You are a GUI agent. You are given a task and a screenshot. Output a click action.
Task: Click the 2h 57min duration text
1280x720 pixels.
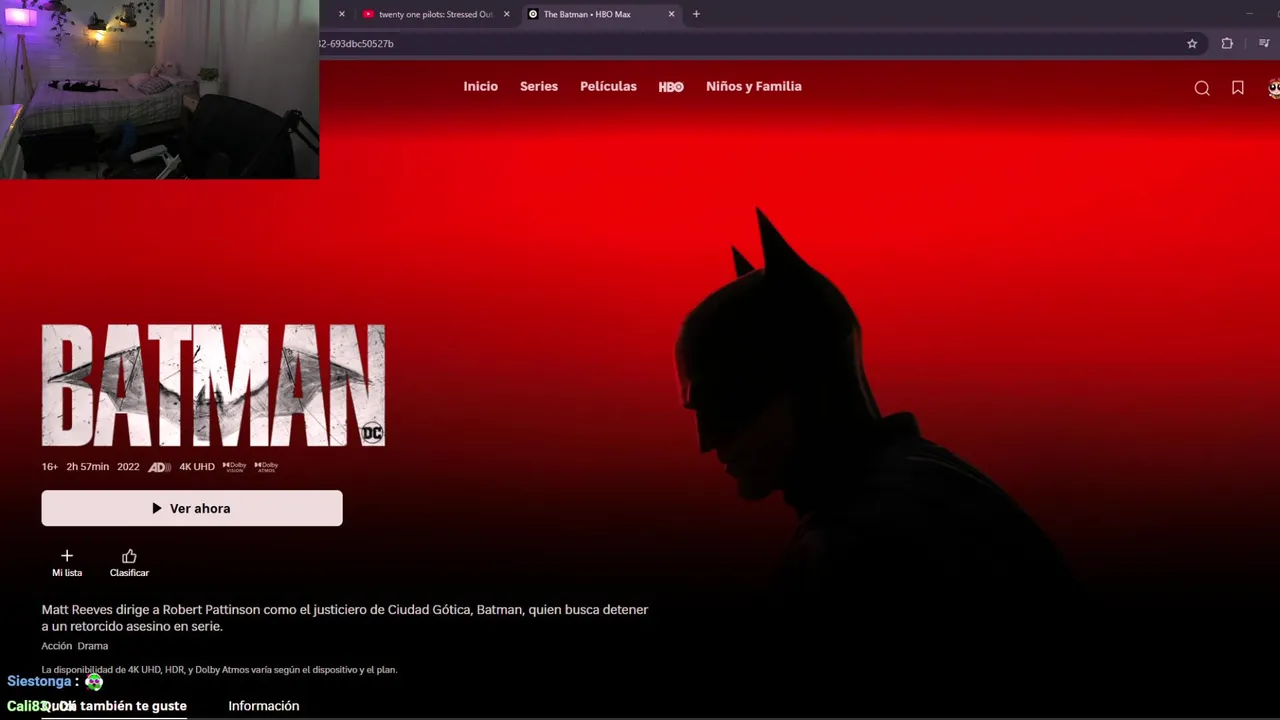pos(88,467)
